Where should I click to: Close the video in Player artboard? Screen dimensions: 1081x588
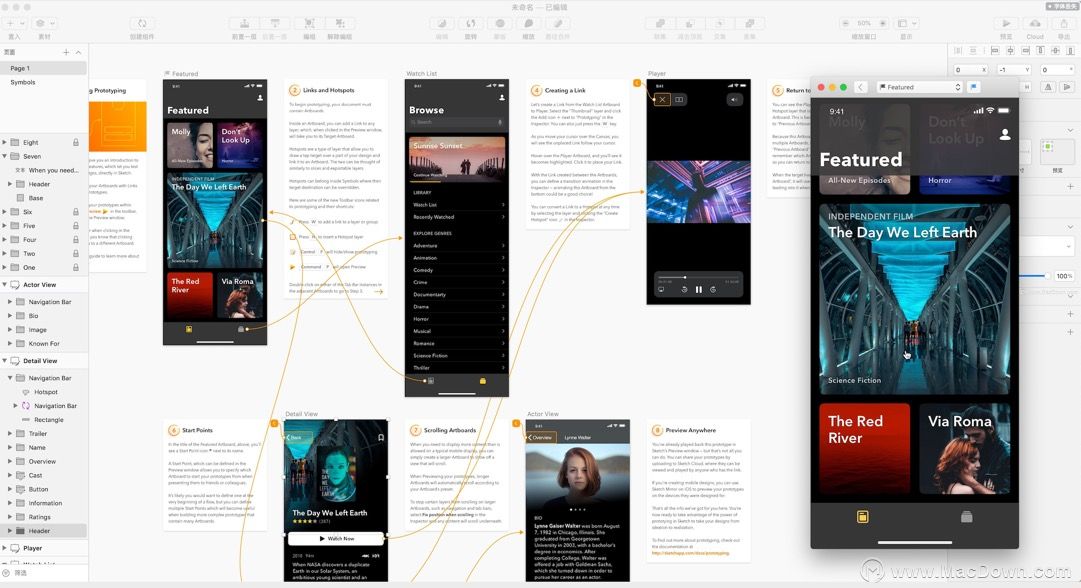pos(662,99)
